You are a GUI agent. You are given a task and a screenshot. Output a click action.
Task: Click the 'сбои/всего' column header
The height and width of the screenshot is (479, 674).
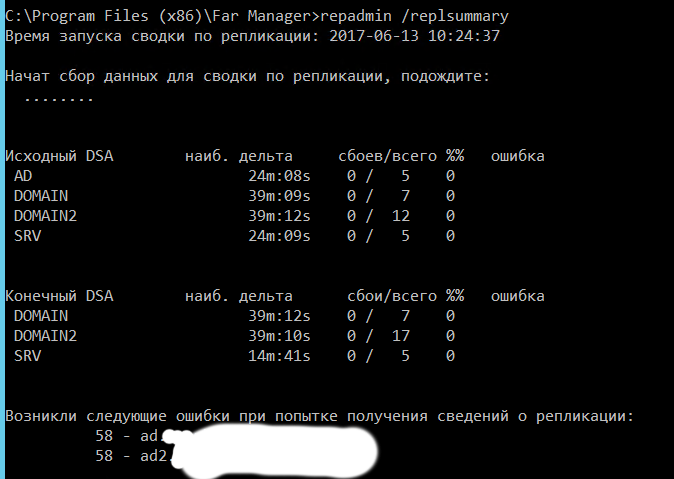(x=392, y=296)
